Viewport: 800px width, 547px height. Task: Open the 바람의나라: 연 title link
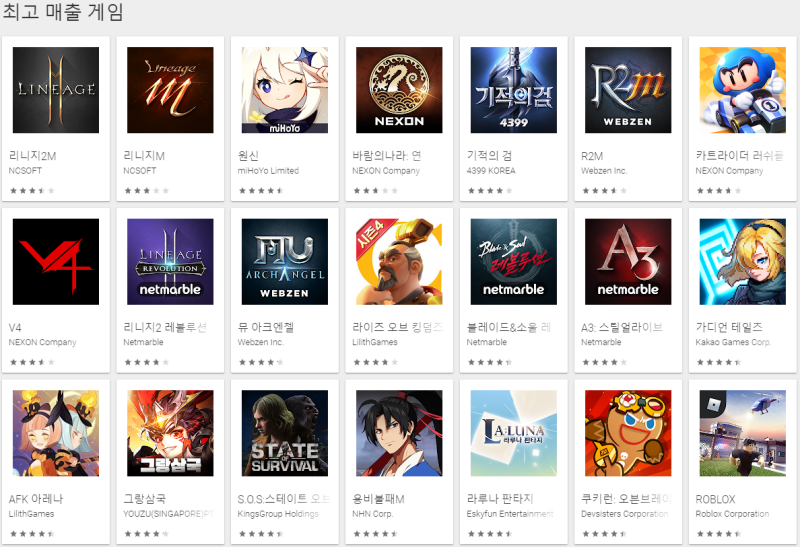[386, 156]
